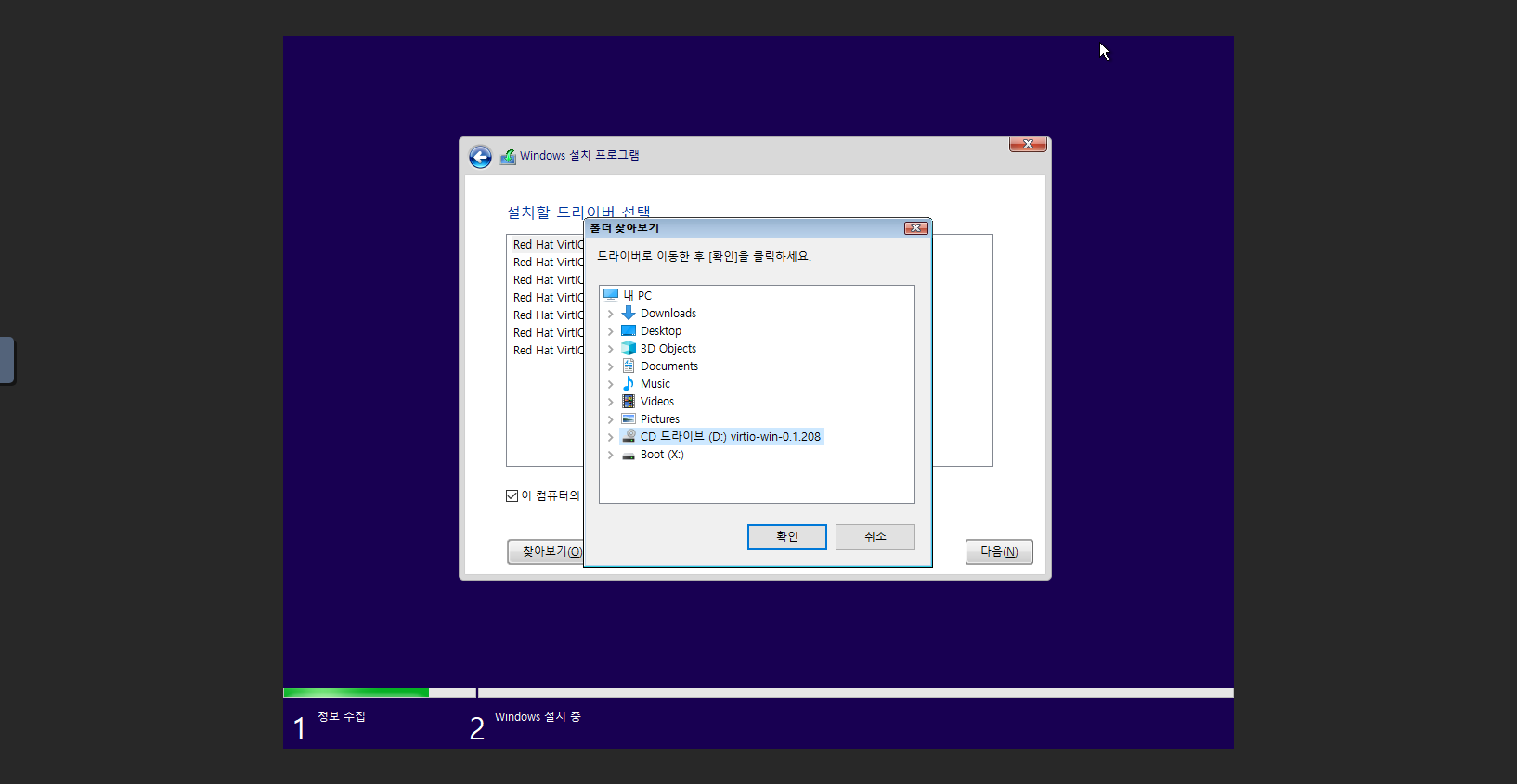Toggle the '이 컴퓨터의' compatibility checkbox
Image resolution: width=1517 pixels, height=784 pixels.
pyautogui.click(x=512, y=495)
